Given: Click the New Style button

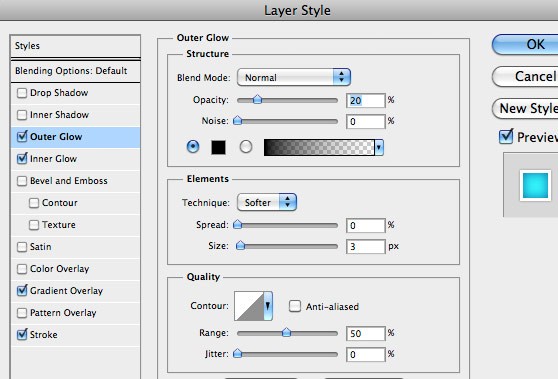Looking at the screenshot, I should 525,108.
